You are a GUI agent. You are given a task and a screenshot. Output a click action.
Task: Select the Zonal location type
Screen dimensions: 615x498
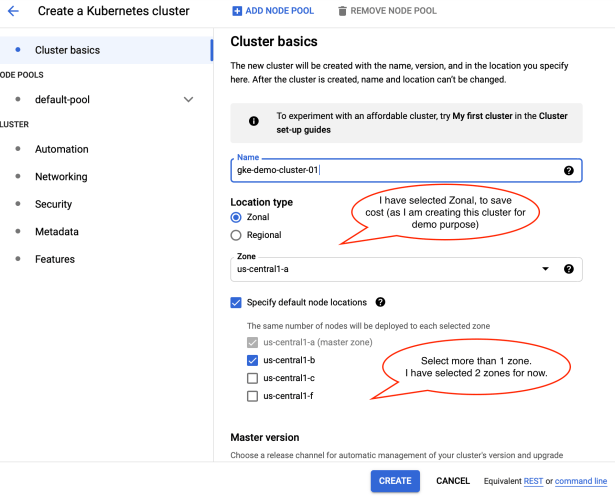coord(236,217)
